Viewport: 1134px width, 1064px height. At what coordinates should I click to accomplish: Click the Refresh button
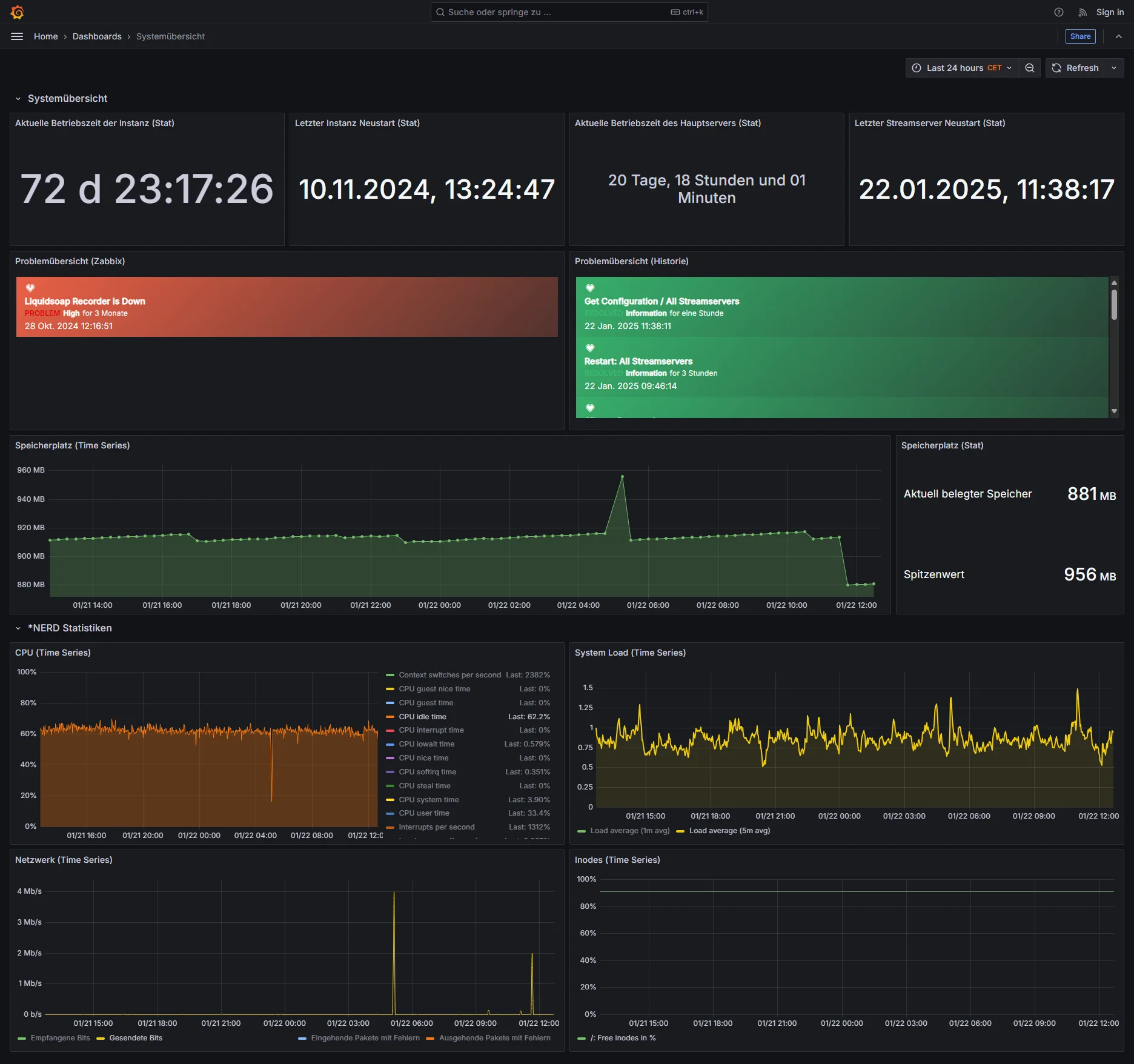click(1075, 68)
